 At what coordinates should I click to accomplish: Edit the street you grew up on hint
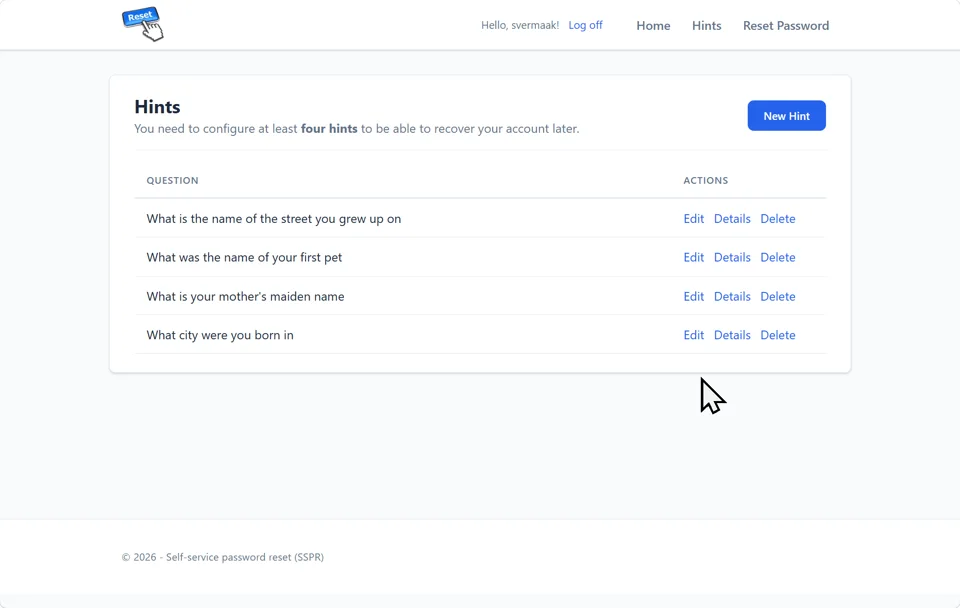pyautogui.click(x=694, y=219)
